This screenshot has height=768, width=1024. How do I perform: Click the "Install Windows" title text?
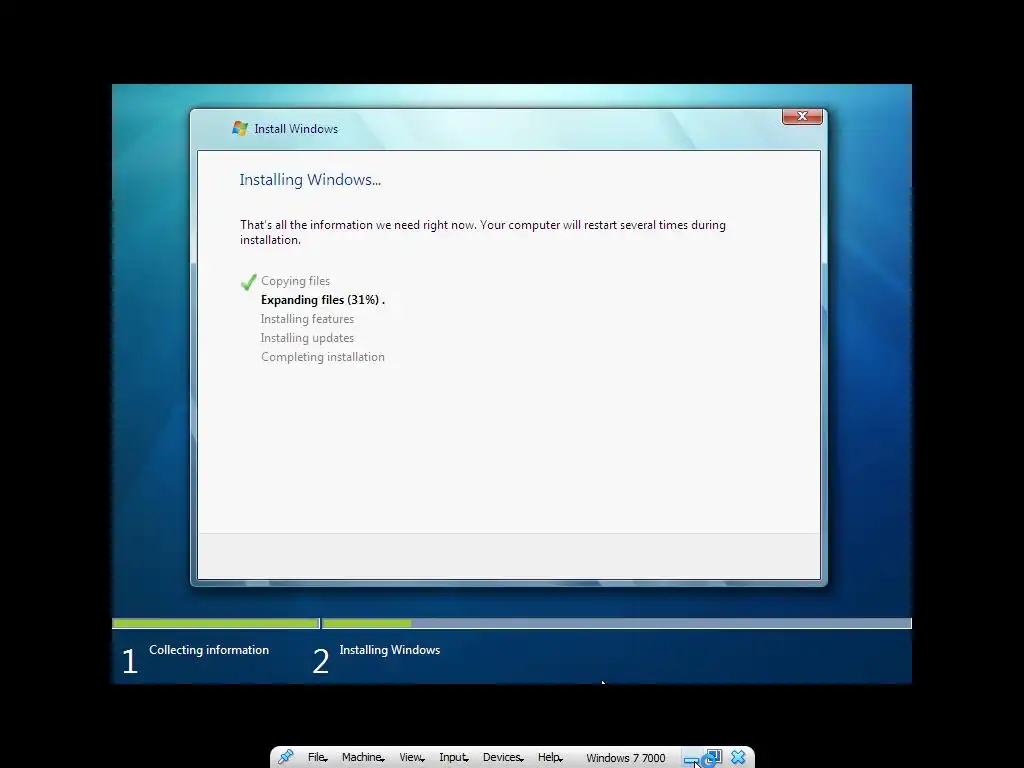click(x=296, y=129)
